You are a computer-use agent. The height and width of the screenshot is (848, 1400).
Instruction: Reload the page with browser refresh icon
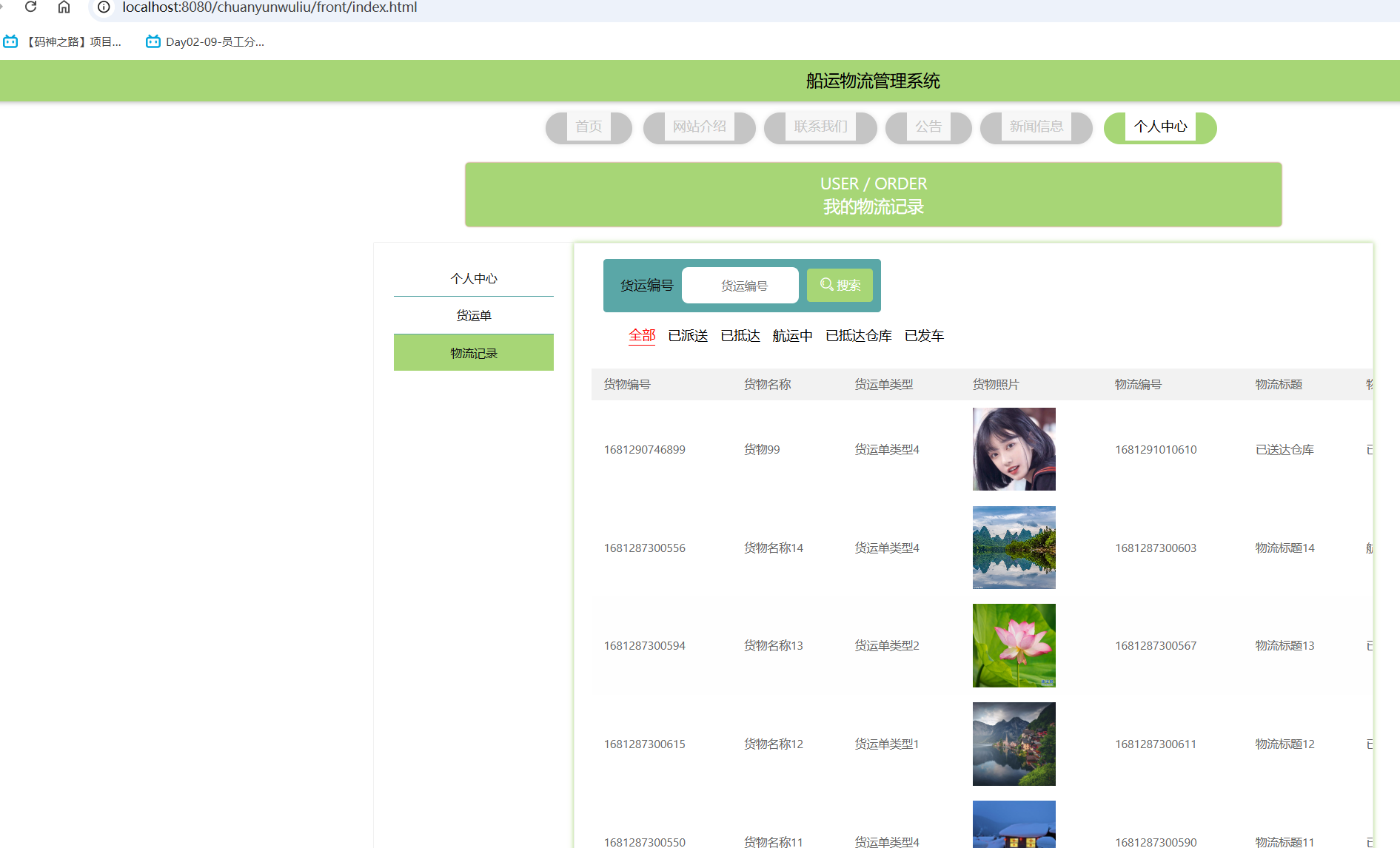(x=30, y=7)
